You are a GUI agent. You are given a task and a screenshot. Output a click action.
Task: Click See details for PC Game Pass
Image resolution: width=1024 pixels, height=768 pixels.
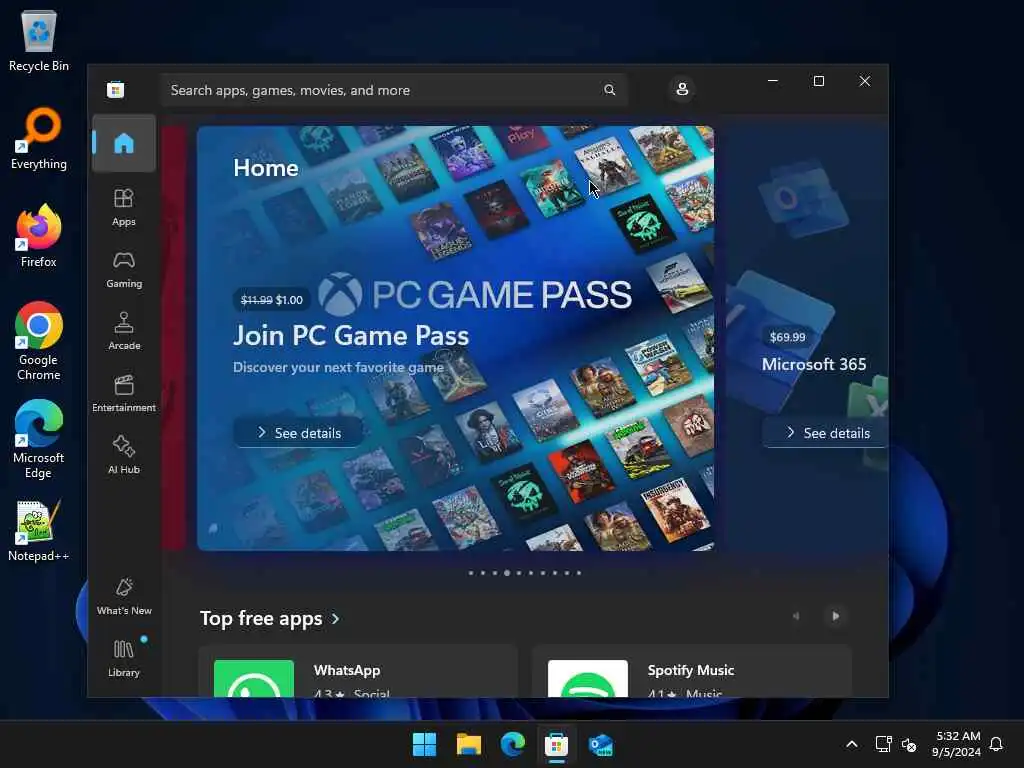coord(298,432)
